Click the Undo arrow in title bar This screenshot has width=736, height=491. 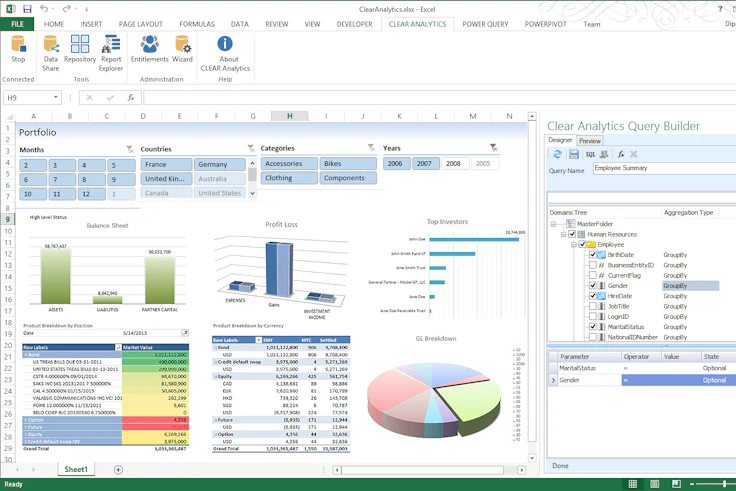pyautogui.click(x=44, y=8)
